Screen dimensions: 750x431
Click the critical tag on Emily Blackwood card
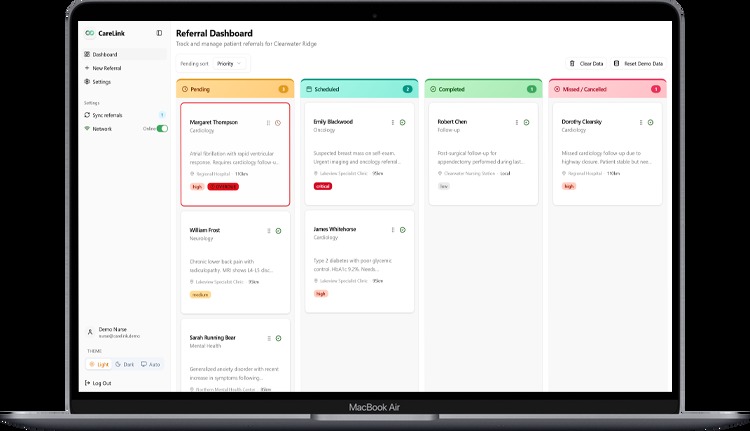click(x=323, y=186)
